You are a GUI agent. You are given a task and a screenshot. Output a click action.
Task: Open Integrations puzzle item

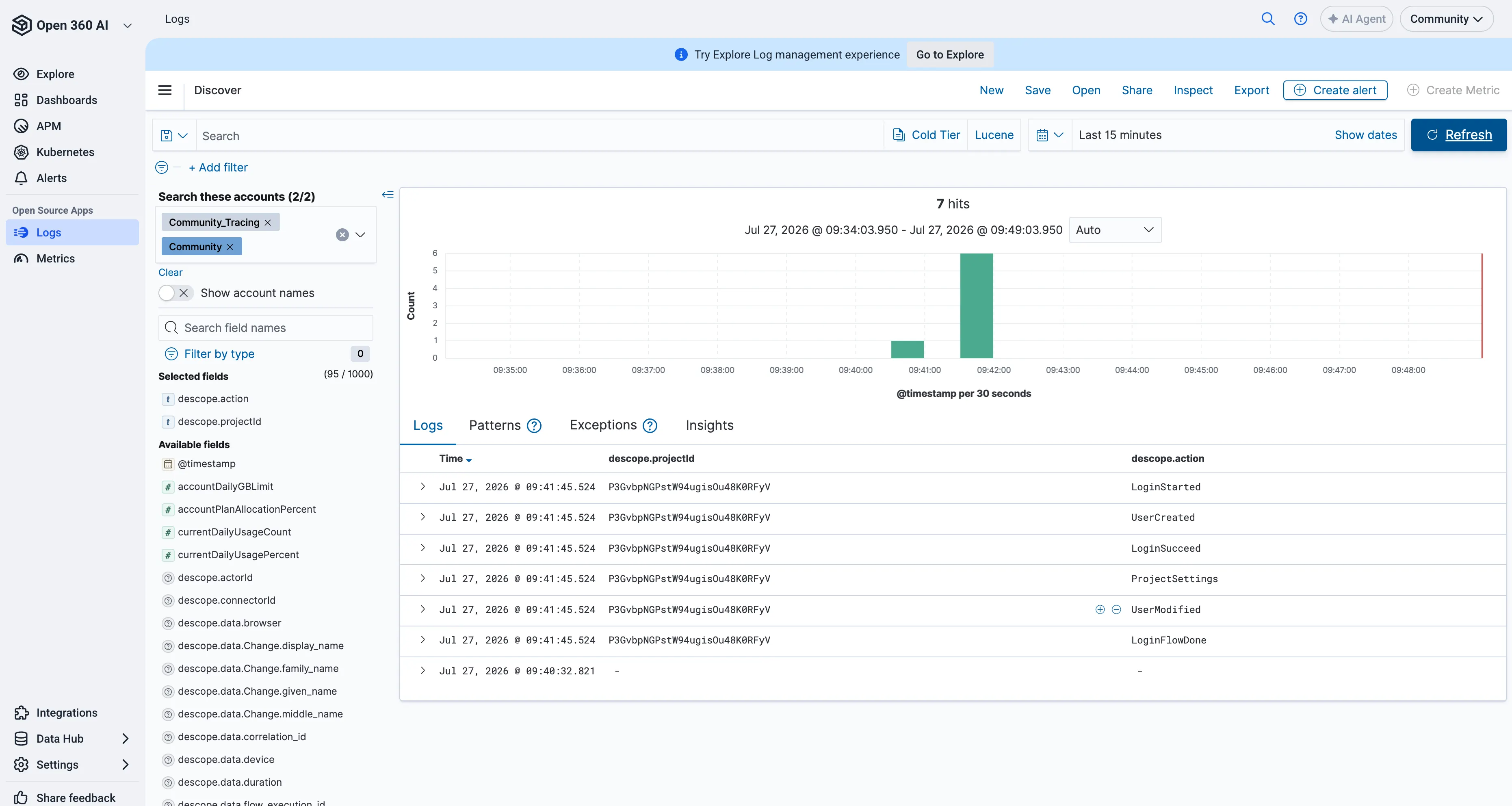coord(56,712)
